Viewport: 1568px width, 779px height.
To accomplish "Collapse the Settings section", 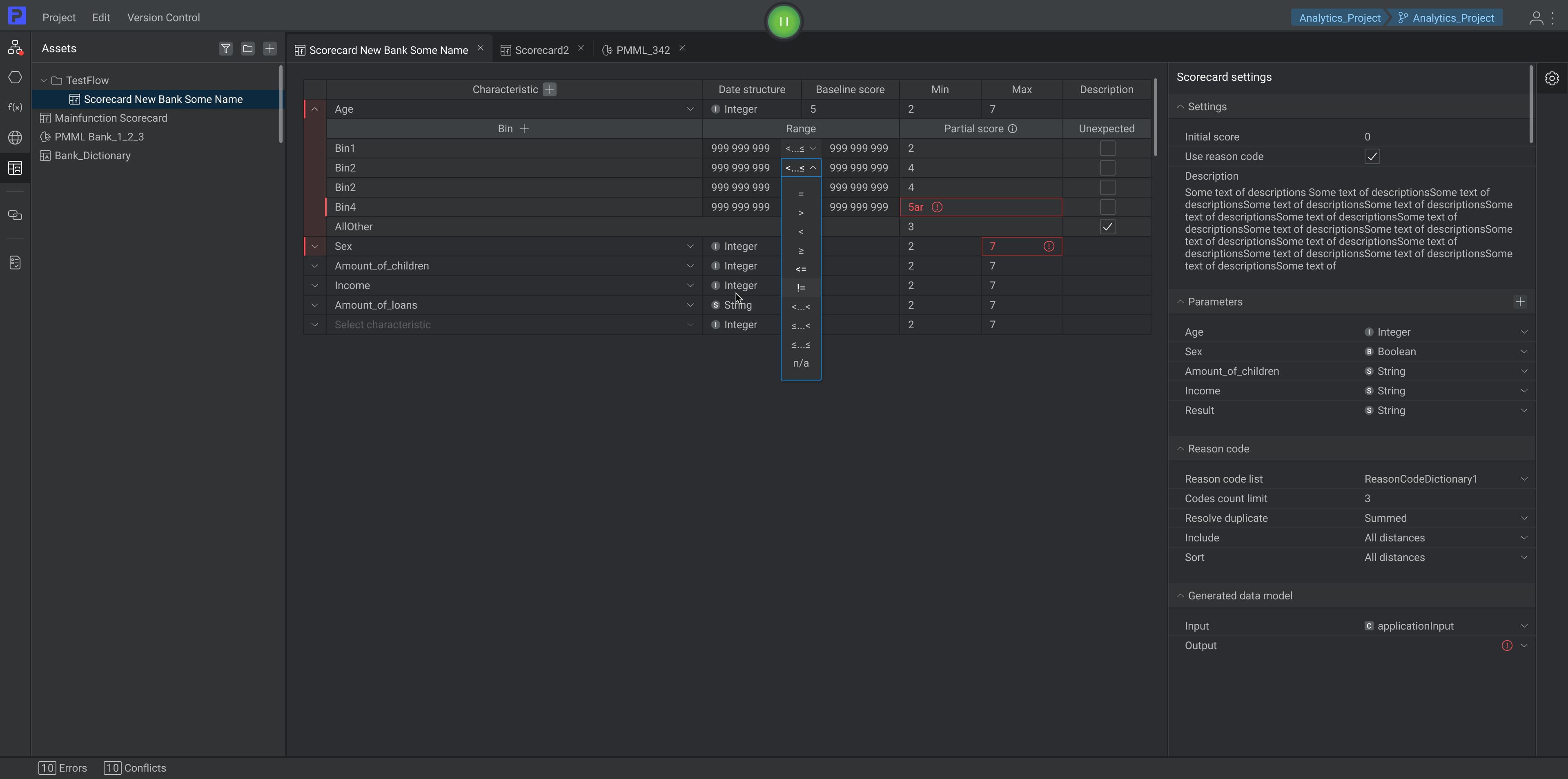I will tap(1180, 107).
